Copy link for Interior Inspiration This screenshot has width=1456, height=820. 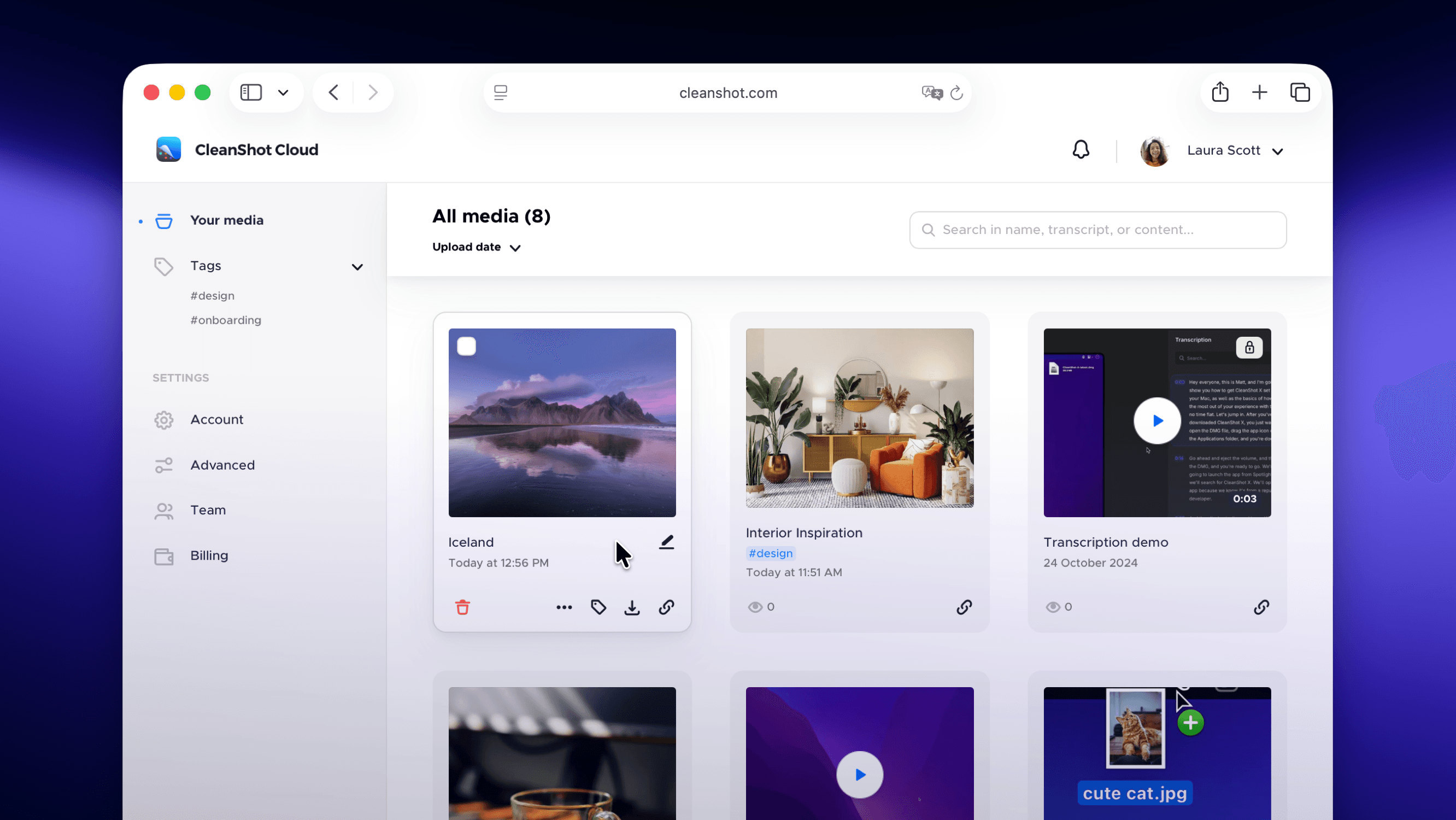(x=964, y=607)
